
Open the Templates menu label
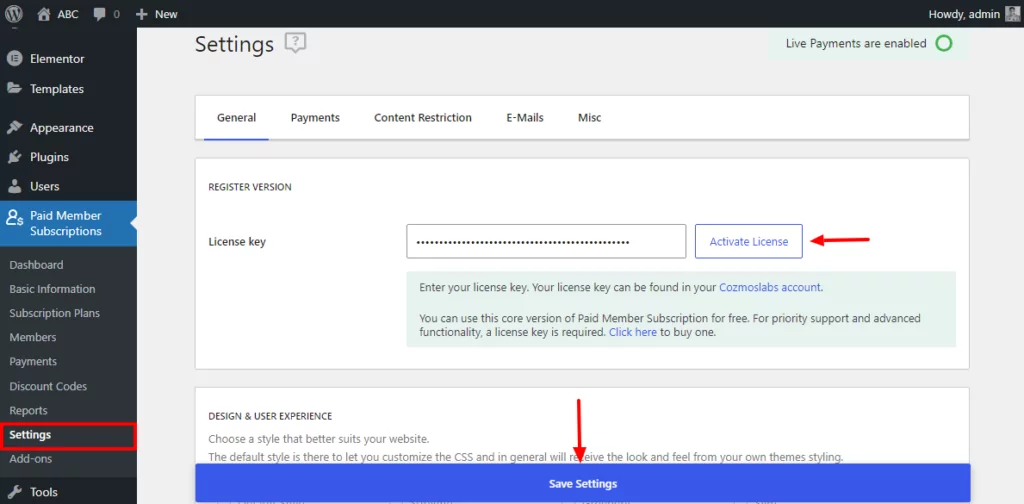coord(57,89)
